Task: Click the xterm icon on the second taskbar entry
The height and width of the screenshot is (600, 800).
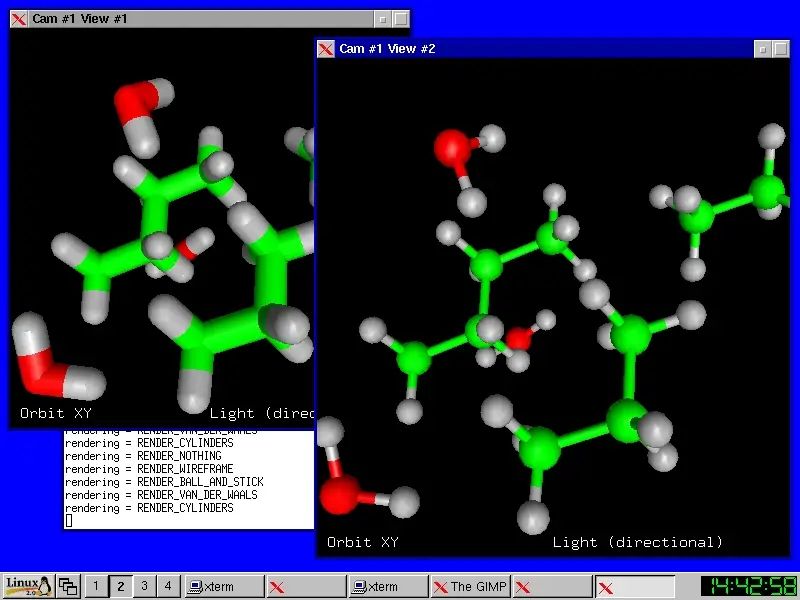Action: coord(360,586)
